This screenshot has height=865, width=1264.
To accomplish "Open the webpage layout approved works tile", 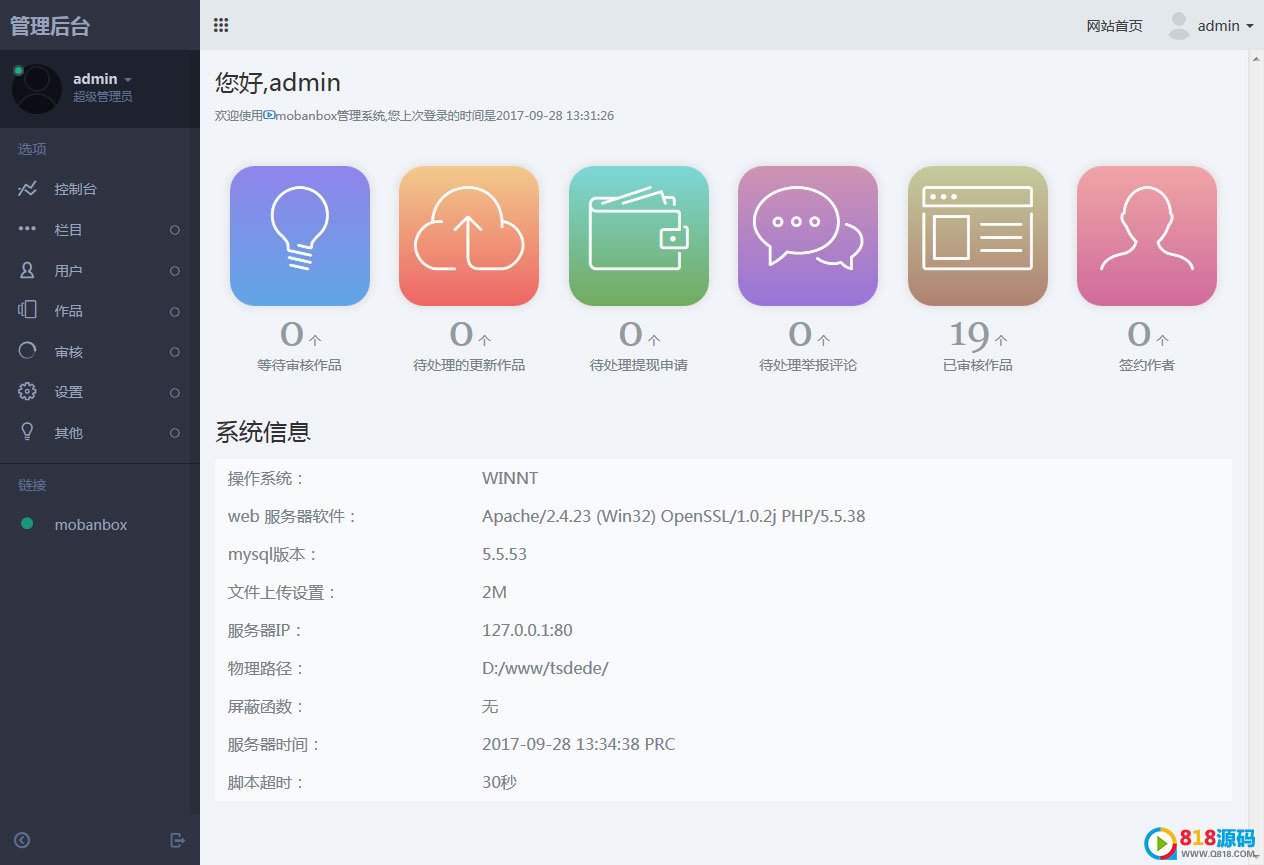I will 978,236.
